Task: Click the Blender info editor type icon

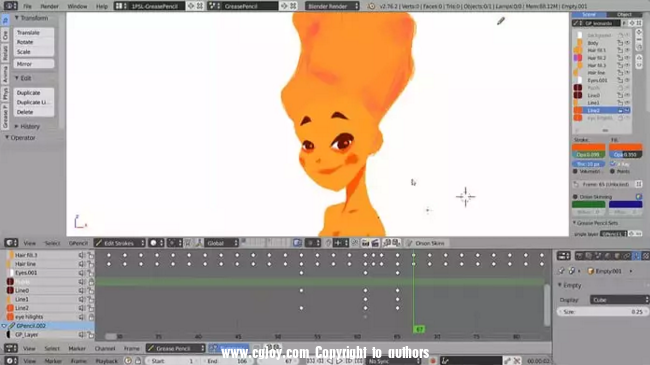Action: coord(10,6)
